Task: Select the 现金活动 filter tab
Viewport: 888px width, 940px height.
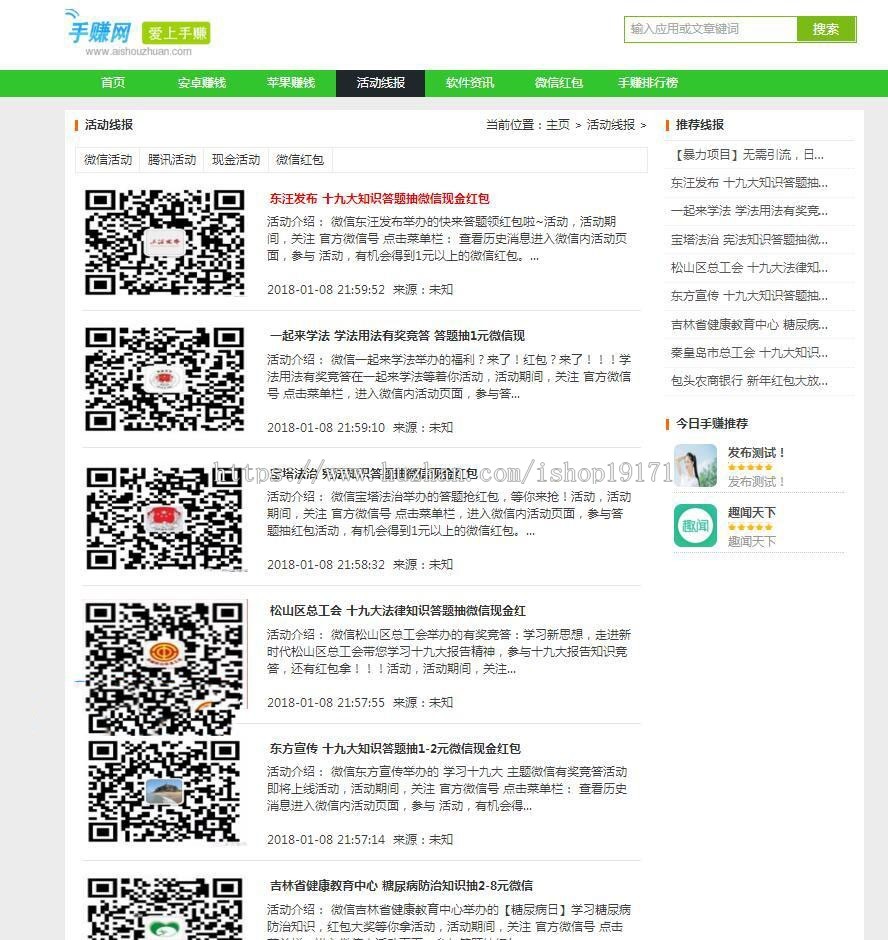Action: pyautogui.click(x=235, y=159)
